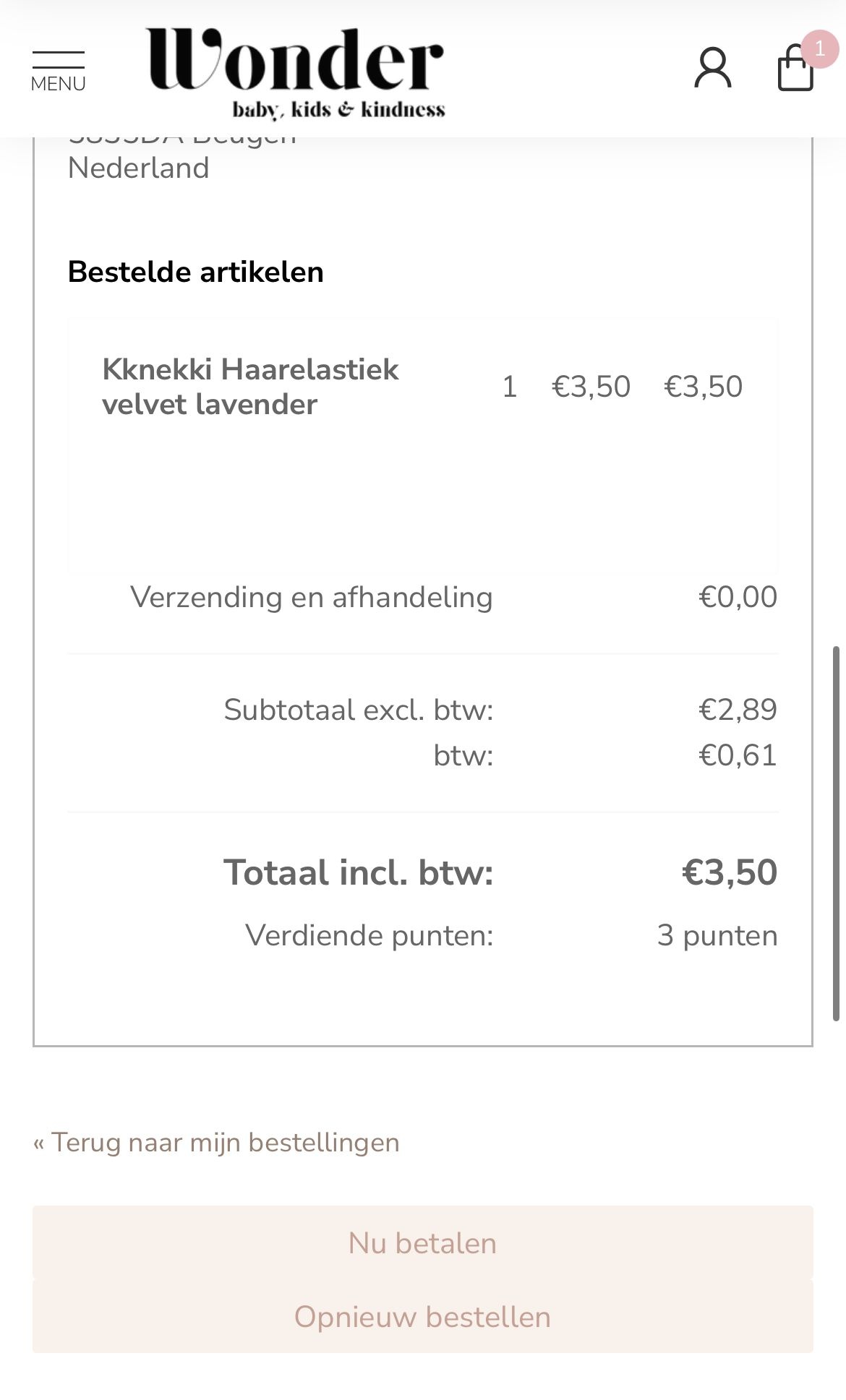Click the Subtotaal excl. btw amount €2,89

pos(738,709)
